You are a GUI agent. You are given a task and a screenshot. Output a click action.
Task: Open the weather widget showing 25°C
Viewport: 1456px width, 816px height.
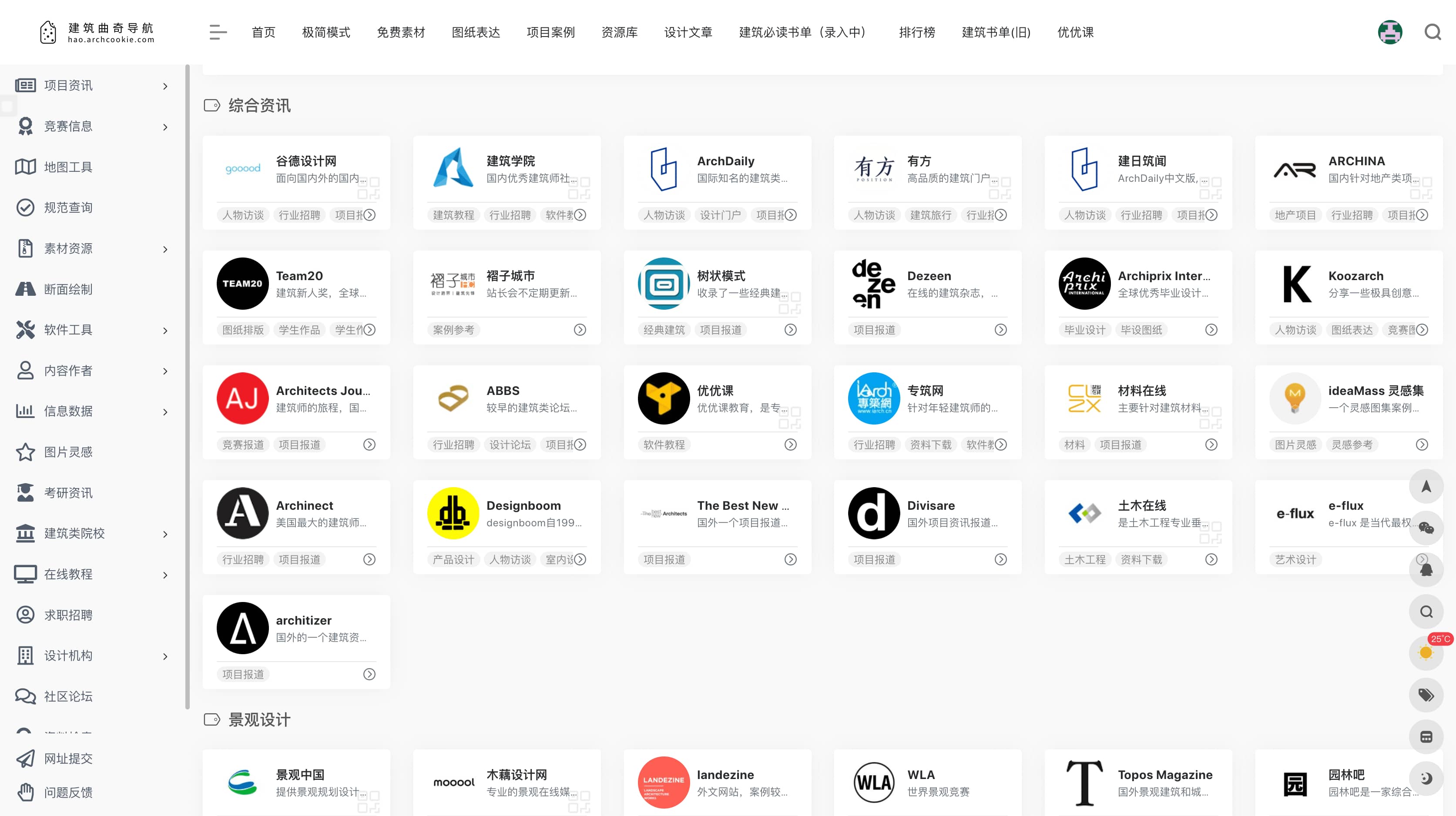pyautogui.click(x=1426, y=653)
